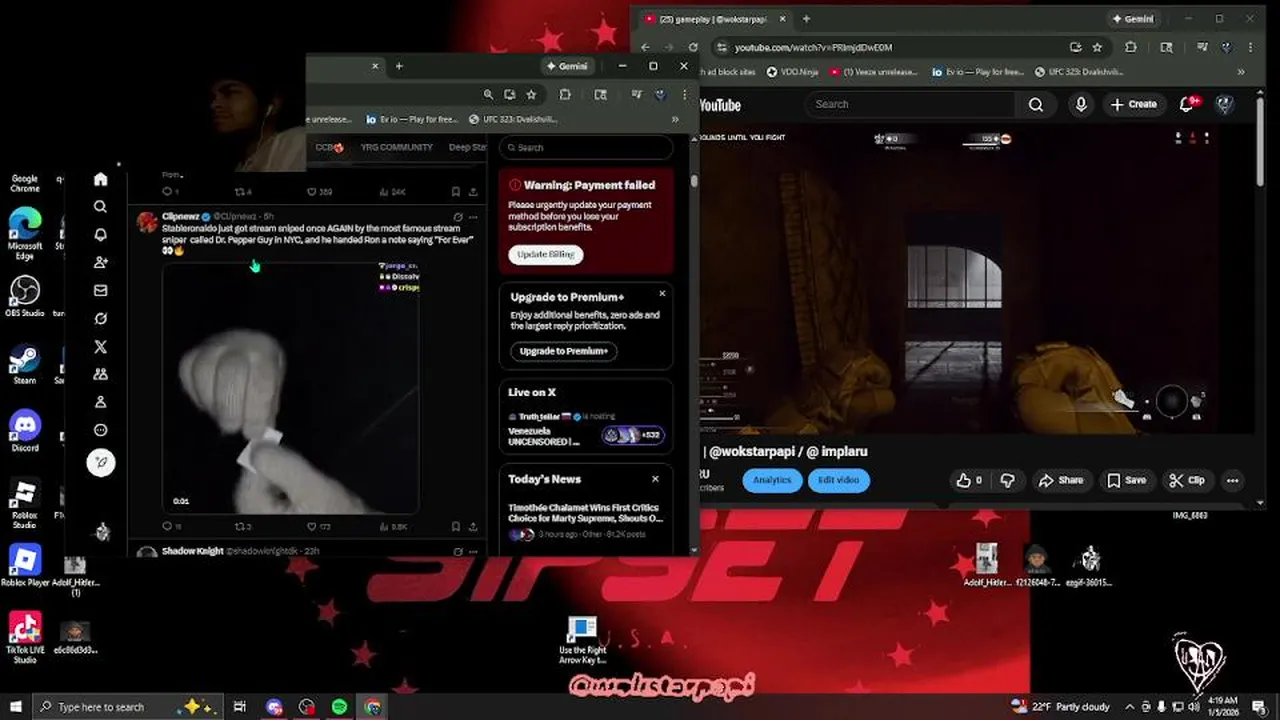Switch to YRG COMMUNITY tab on X
This screenshot has width=1280, height=720.
(397, 147)
